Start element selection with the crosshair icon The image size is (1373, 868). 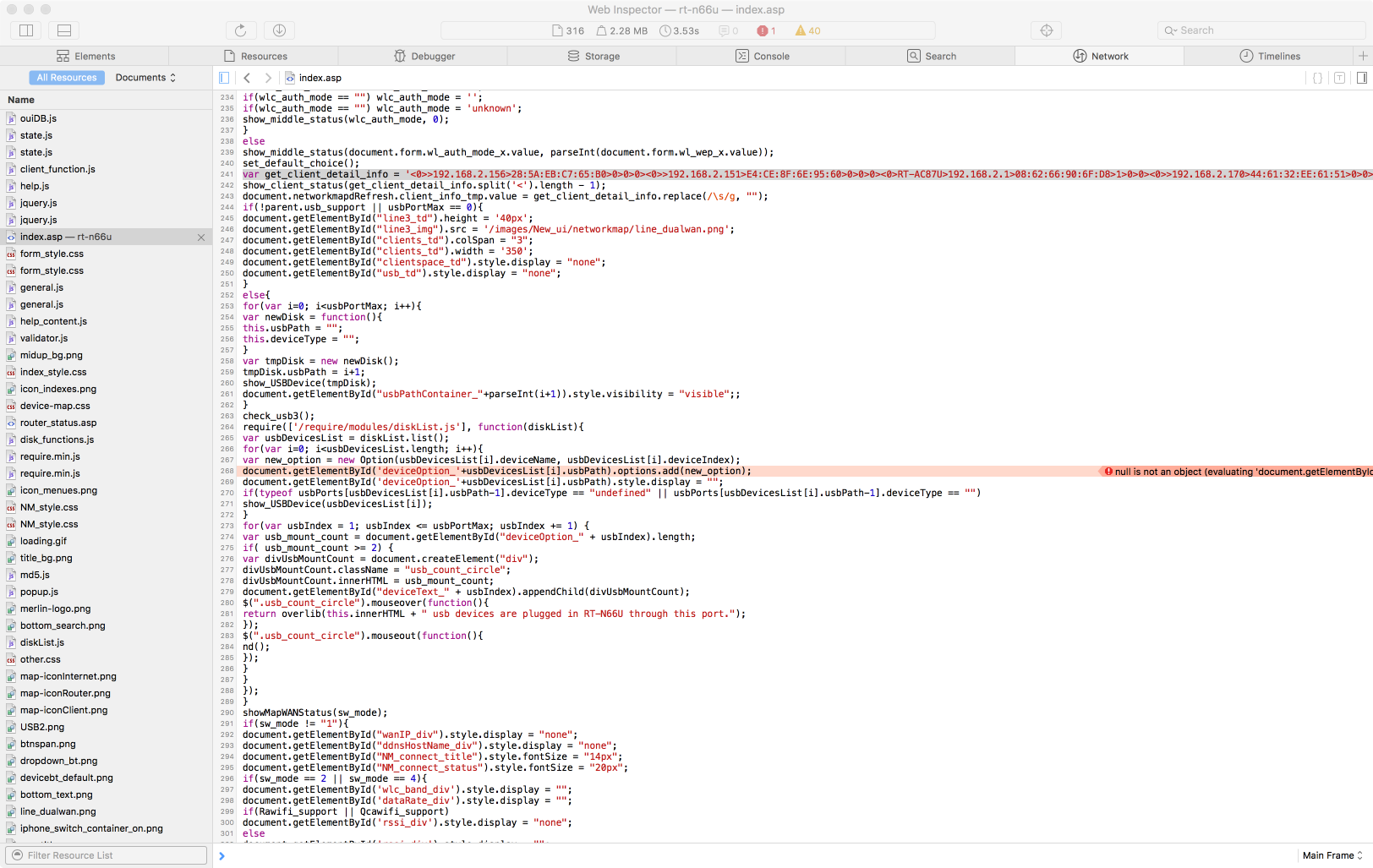pos(1047,30)
